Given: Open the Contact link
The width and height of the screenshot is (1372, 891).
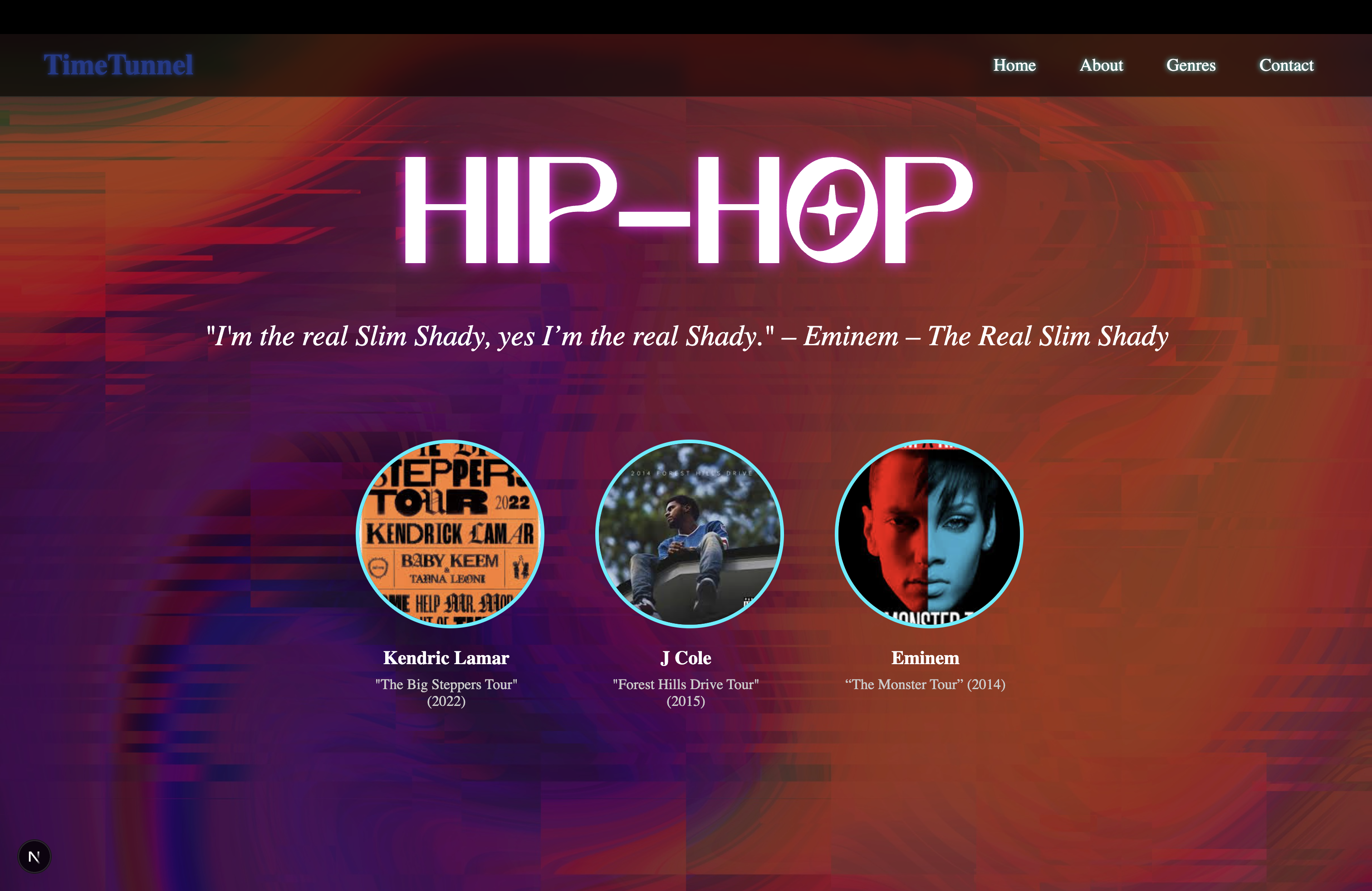Looking at the screenshot, I should pyautogui.click(x=1286, y=65).
